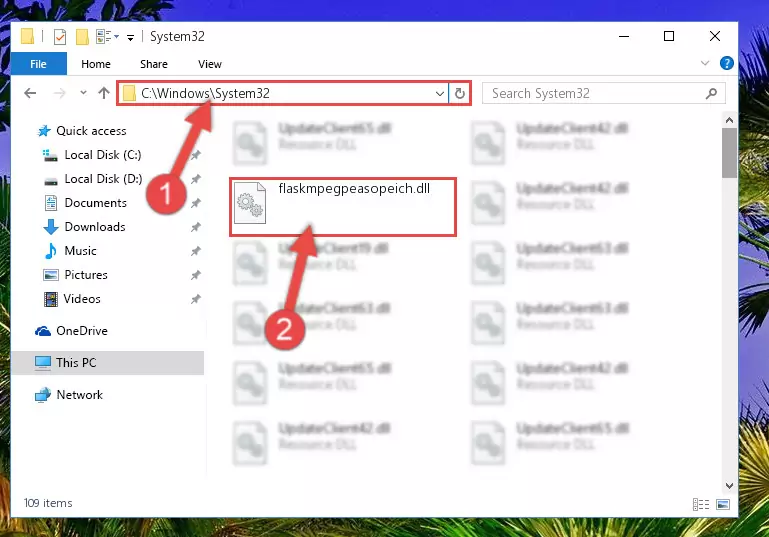Screen dimensions: 769x537
Task: Click pin icon next to Local Disk (D:)
Action: [196, 179]
